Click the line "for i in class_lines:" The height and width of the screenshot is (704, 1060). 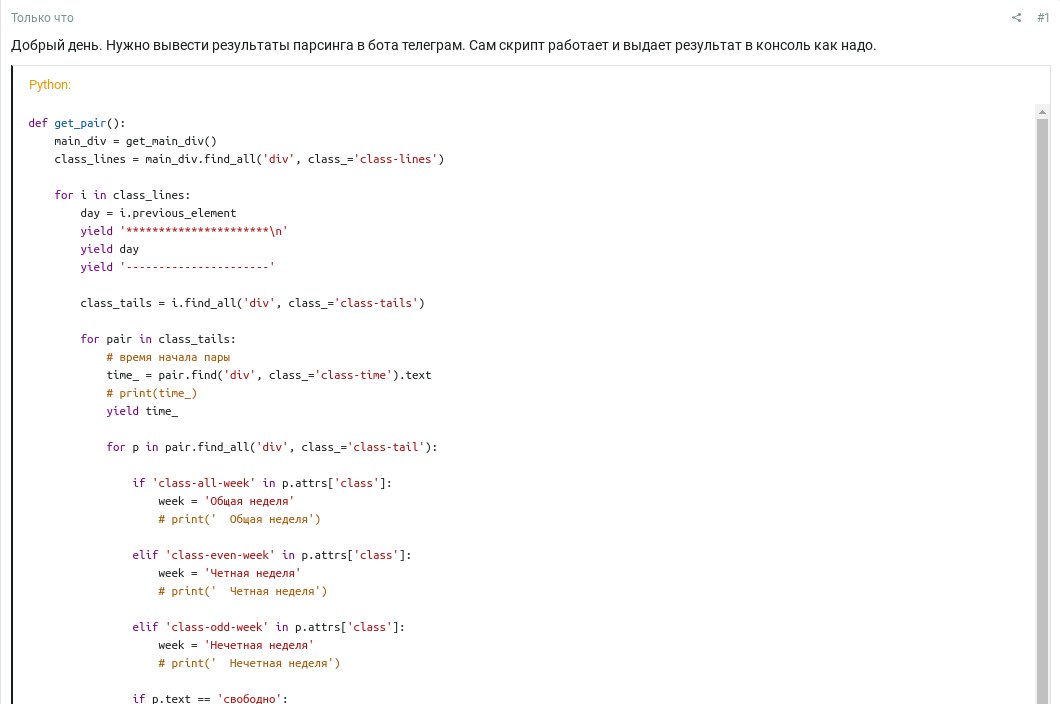tap(122, 195)
